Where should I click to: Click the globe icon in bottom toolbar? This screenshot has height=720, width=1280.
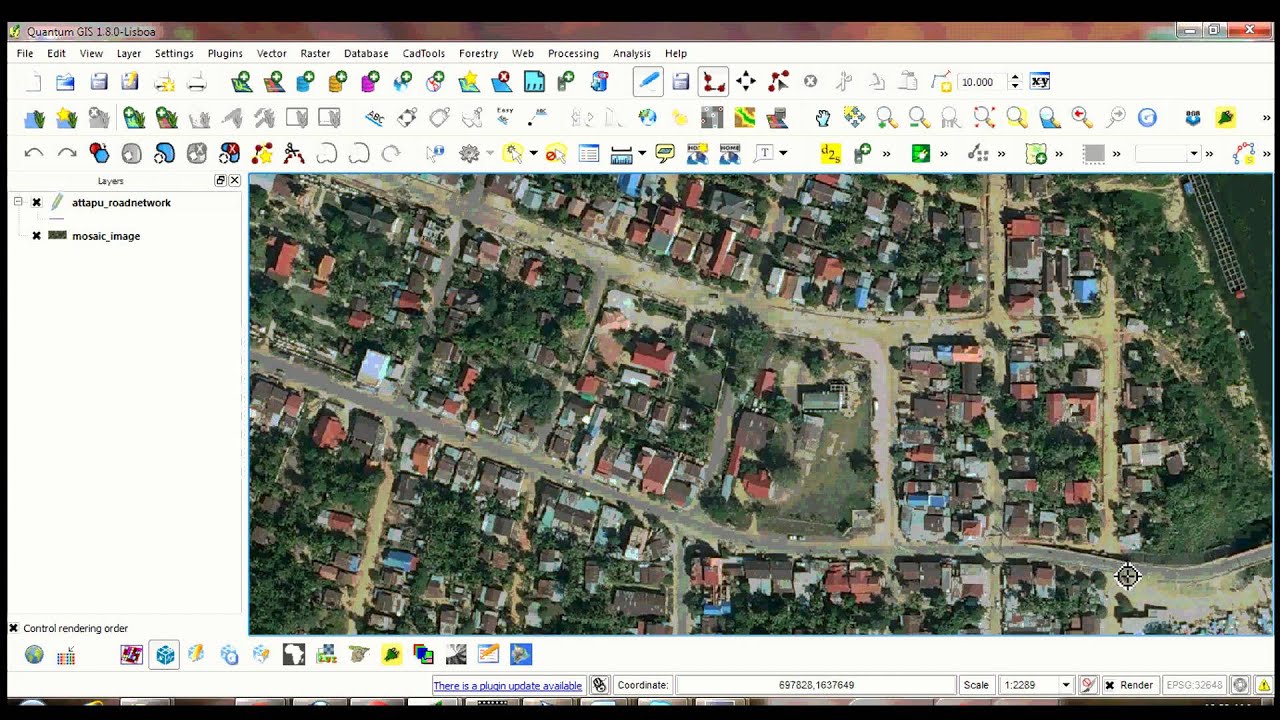(x=34, y=655)
